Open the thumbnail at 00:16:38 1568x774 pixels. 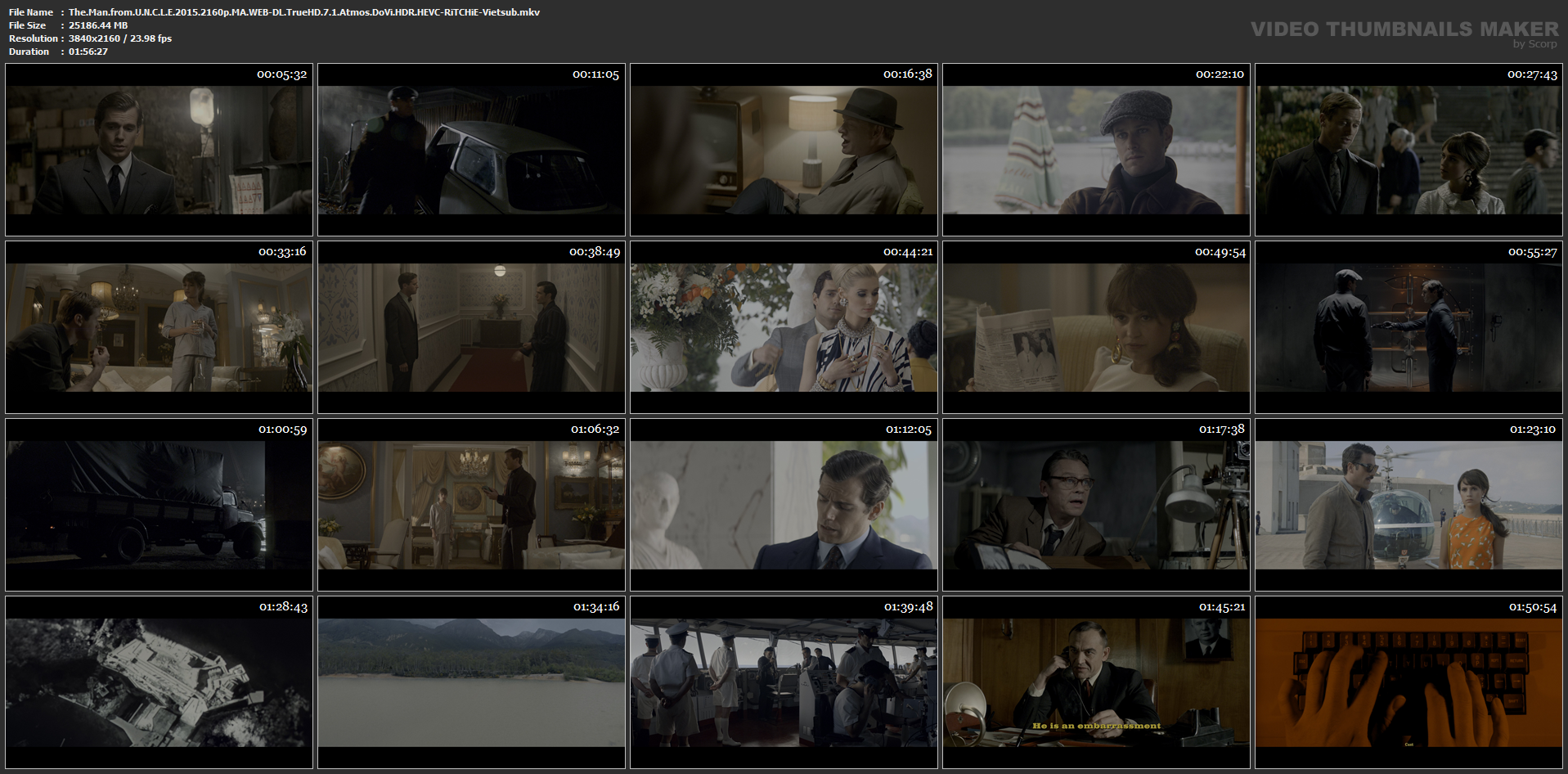784,150
